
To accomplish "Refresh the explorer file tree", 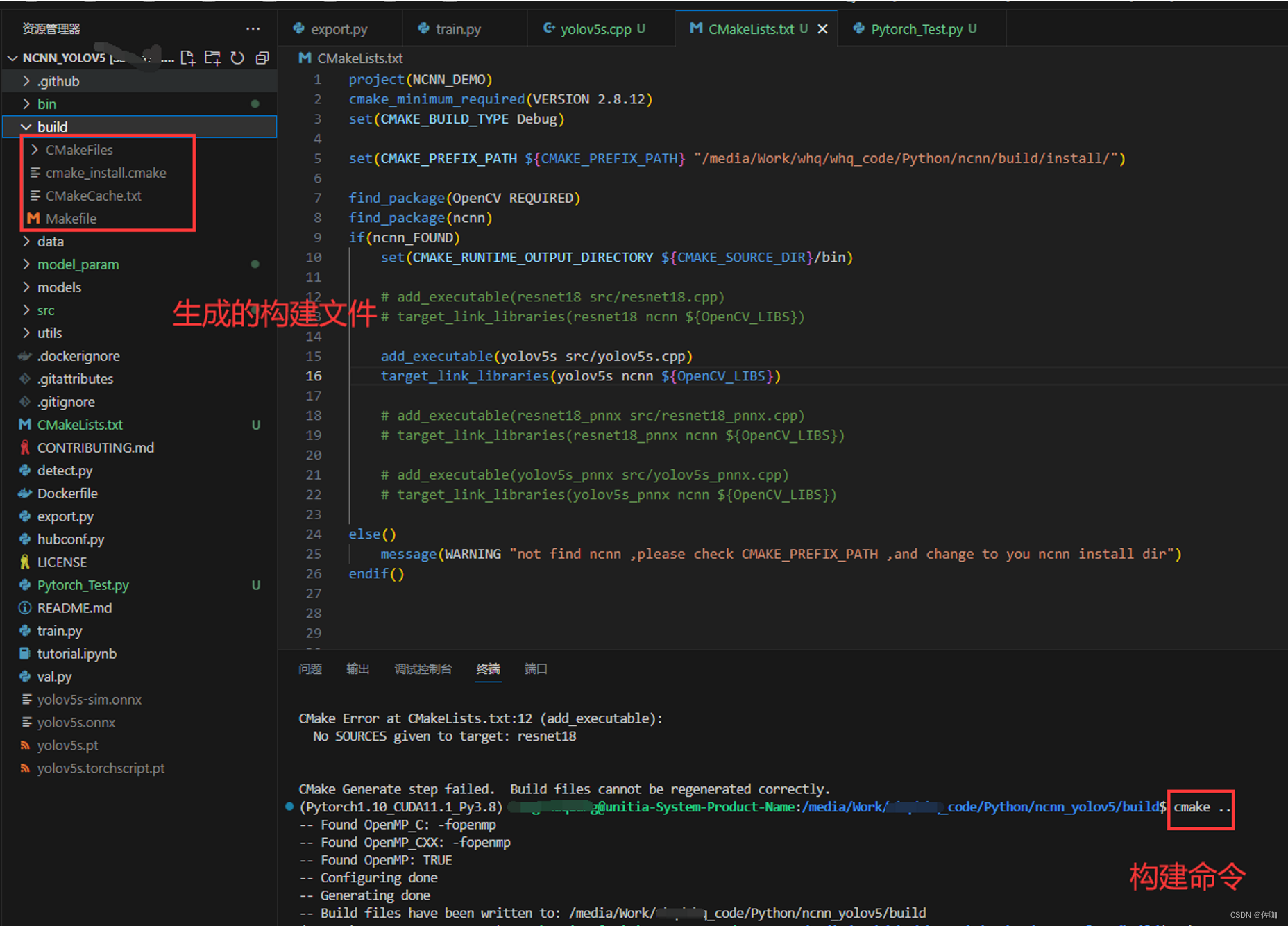I will [x=237, y=58].
